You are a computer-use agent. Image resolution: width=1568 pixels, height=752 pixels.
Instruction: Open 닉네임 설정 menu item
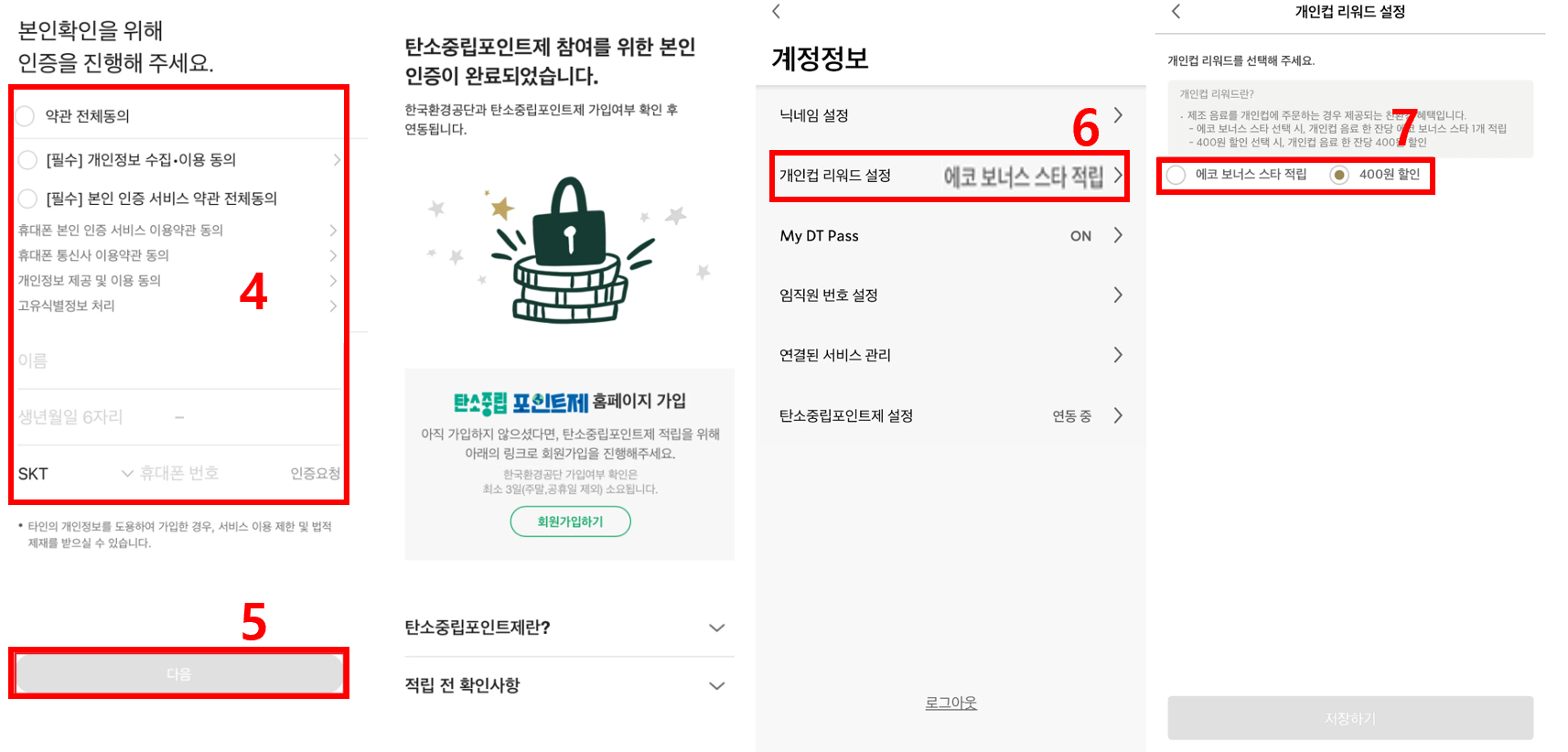(x=950, y=115)
